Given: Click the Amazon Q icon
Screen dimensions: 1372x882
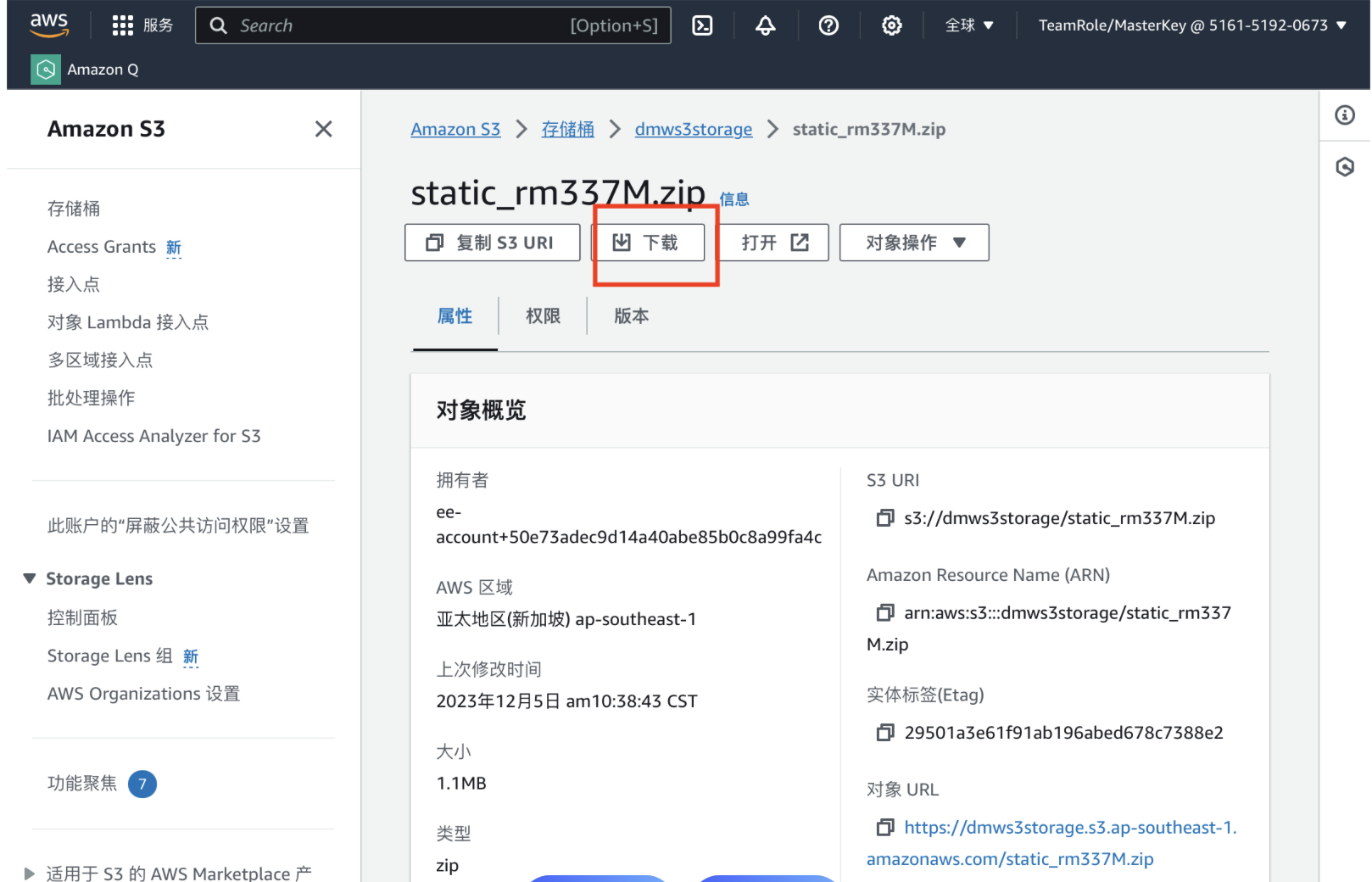Looking at the screenshot, I should (46, 70).
